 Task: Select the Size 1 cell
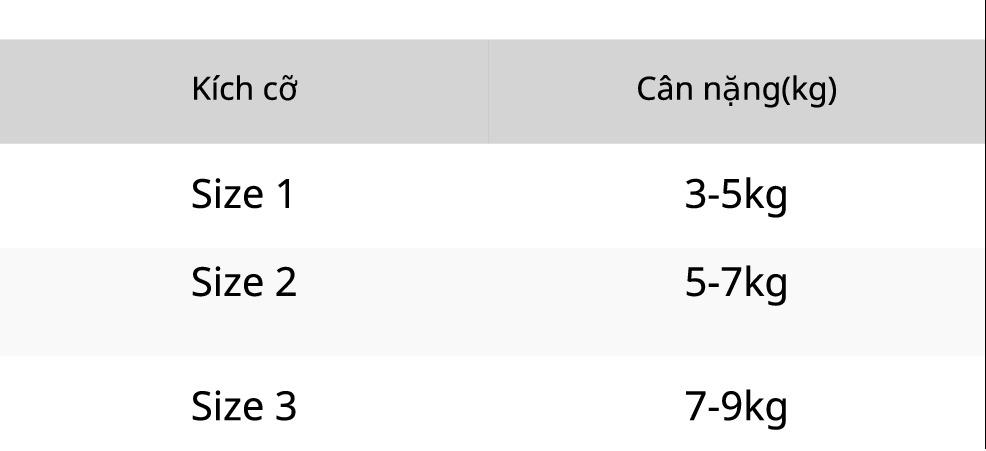pos(242,194)
